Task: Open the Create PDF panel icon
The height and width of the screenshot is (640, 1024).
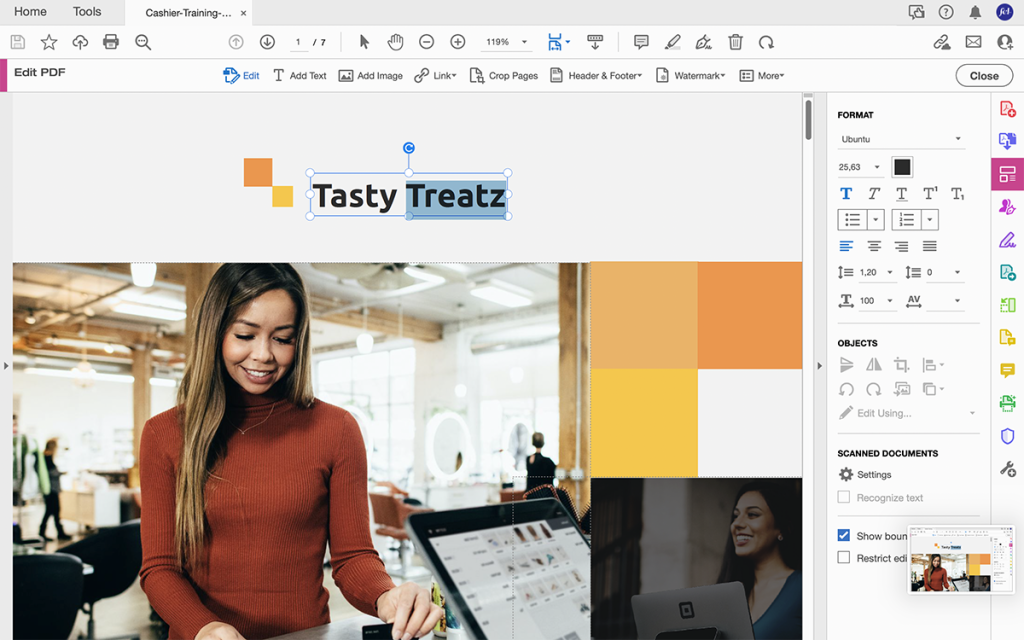Action: click(x=1009, y=109)
